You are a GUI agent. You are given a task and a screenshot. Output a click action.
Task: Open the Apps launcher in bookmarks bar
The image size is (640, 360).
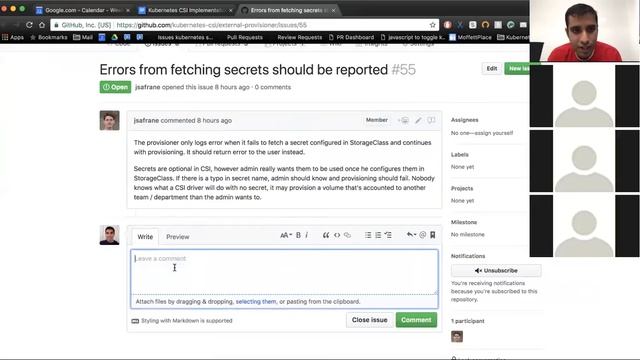click(x=13, y=37)
